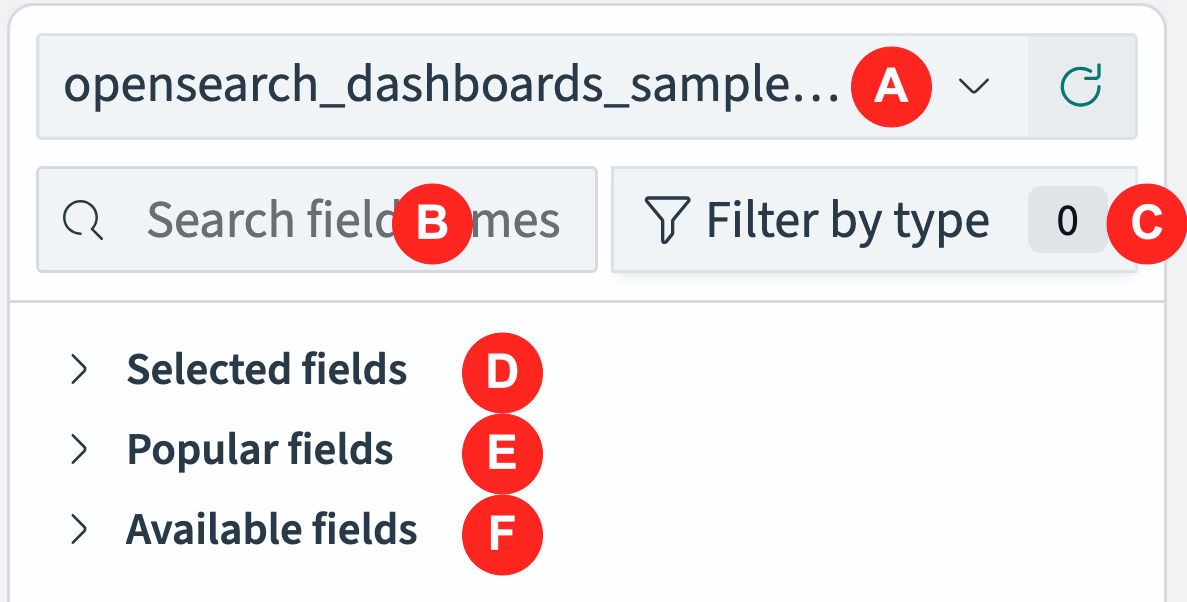Click the chevron beside Popular fields
This screenshot has width=1187, height=602.
coord(79,450)
